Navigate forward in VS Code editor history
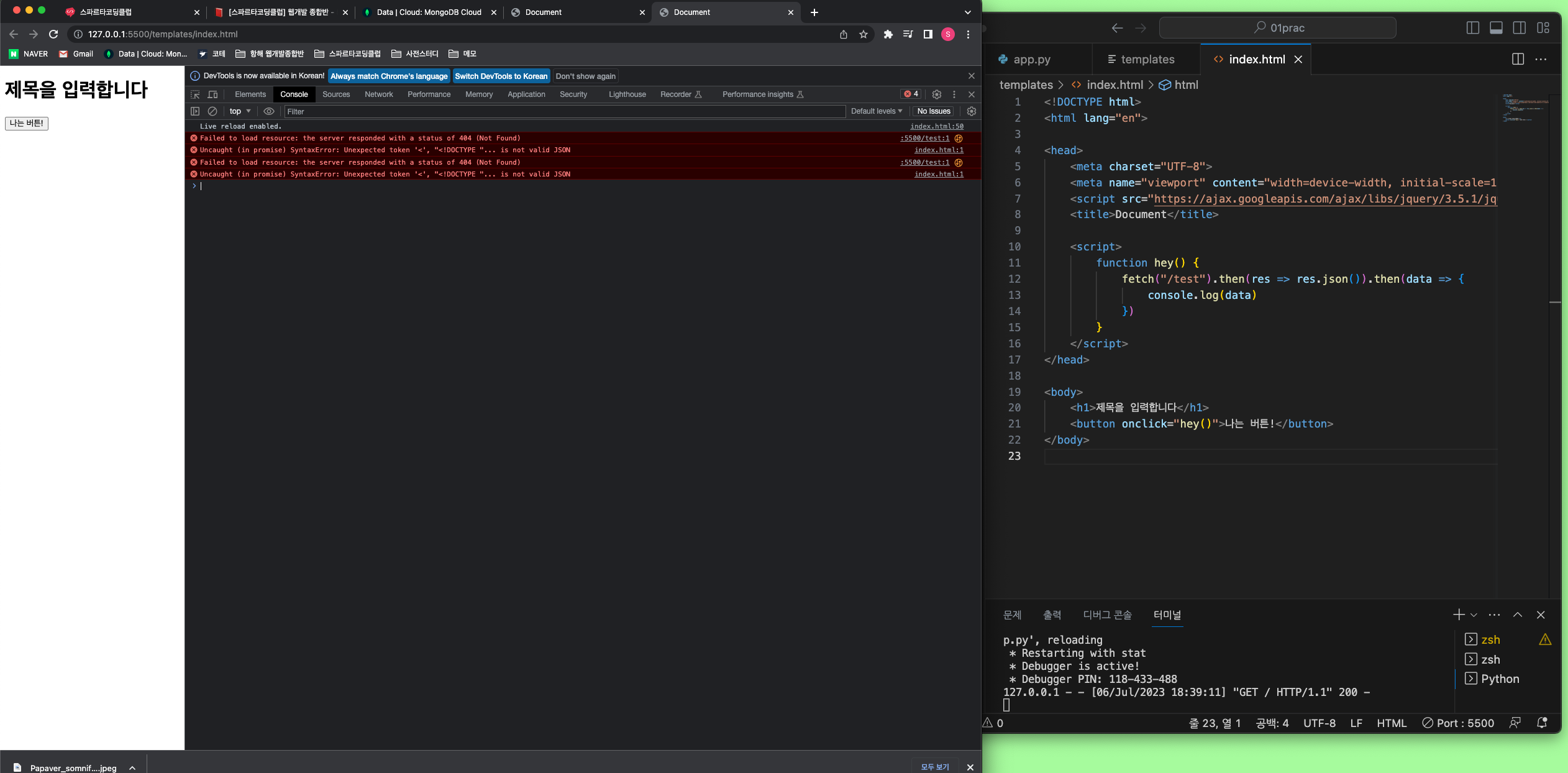The height and width of the screenshot is (773, 1568). coord(1141,28)
